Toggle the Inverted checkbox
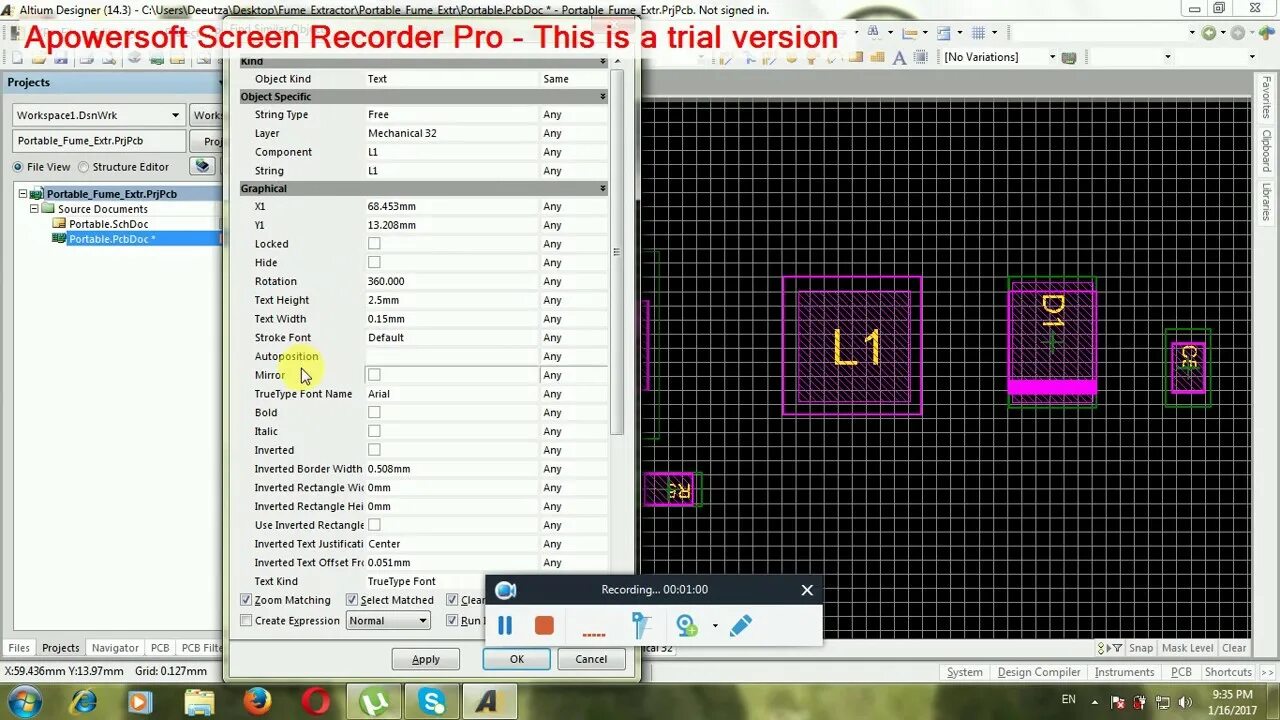Image resolution: width=1280 pixels, height=720 pixels. pyautogui.click(x=374, y=450)
